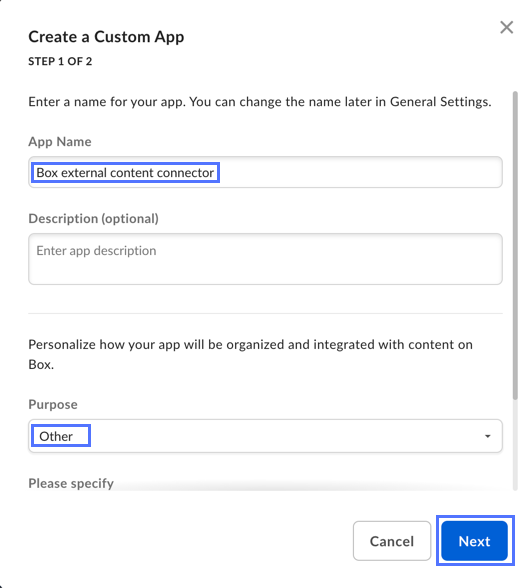Click the Purpose dropdown arrow
531x588 pixels.
tap(488, 436)
